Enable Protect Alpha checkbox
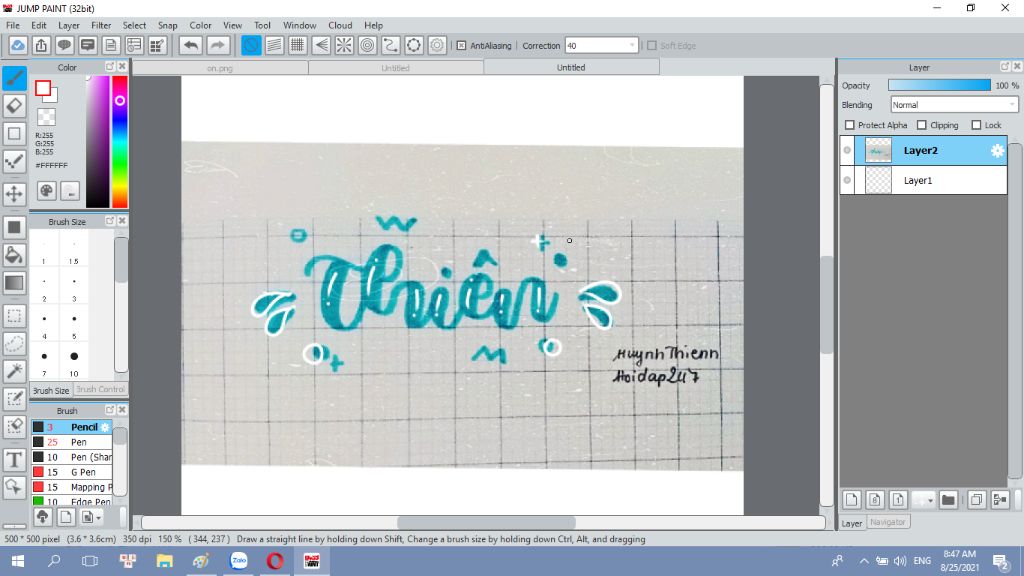1024x576 pixels. click(x=850, y=125)
